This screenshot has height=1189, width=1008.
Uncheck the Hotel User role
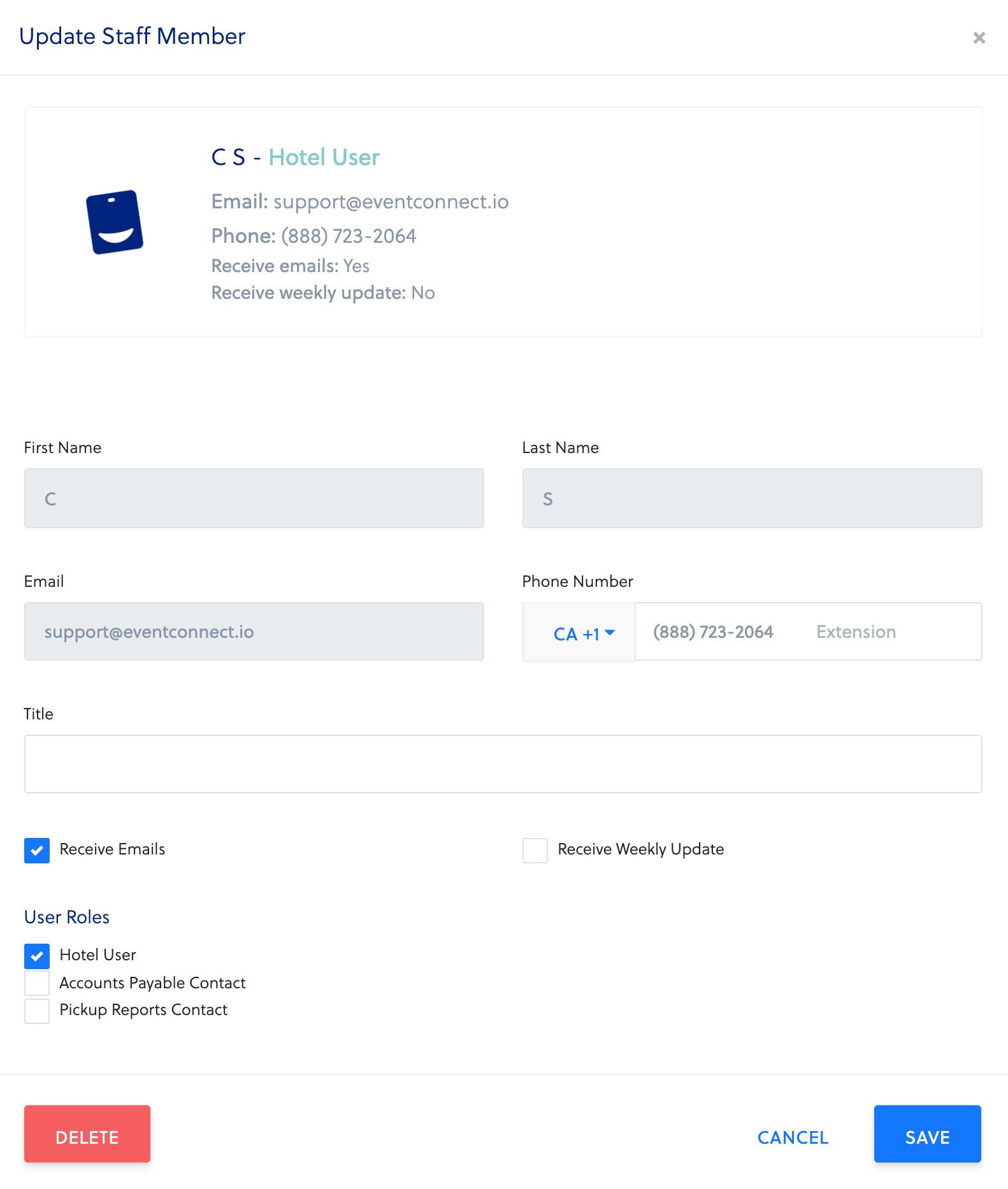[x=37, y=956]
